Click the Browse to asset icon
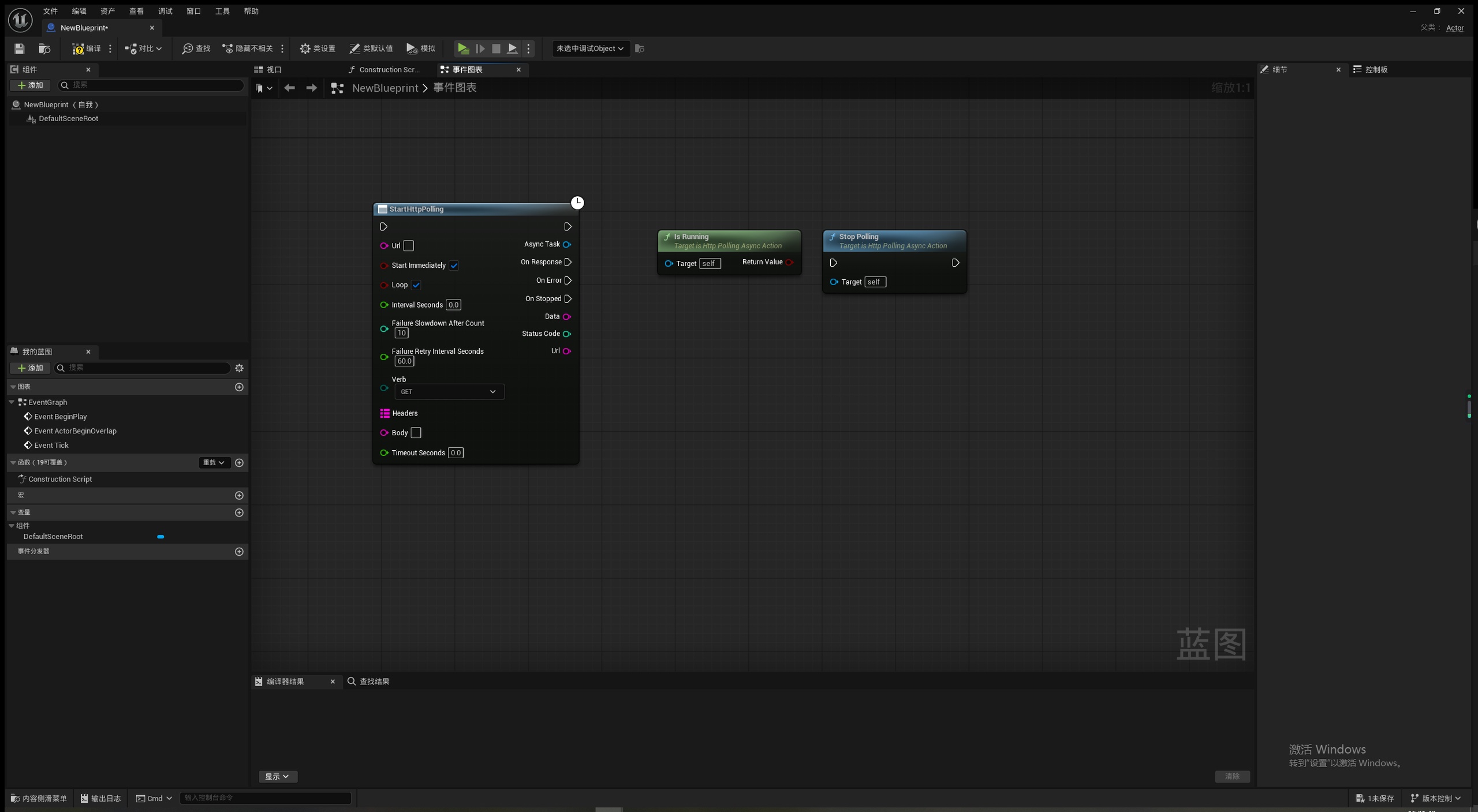This screenshot has height=812, width=1478. click(44, 48)
